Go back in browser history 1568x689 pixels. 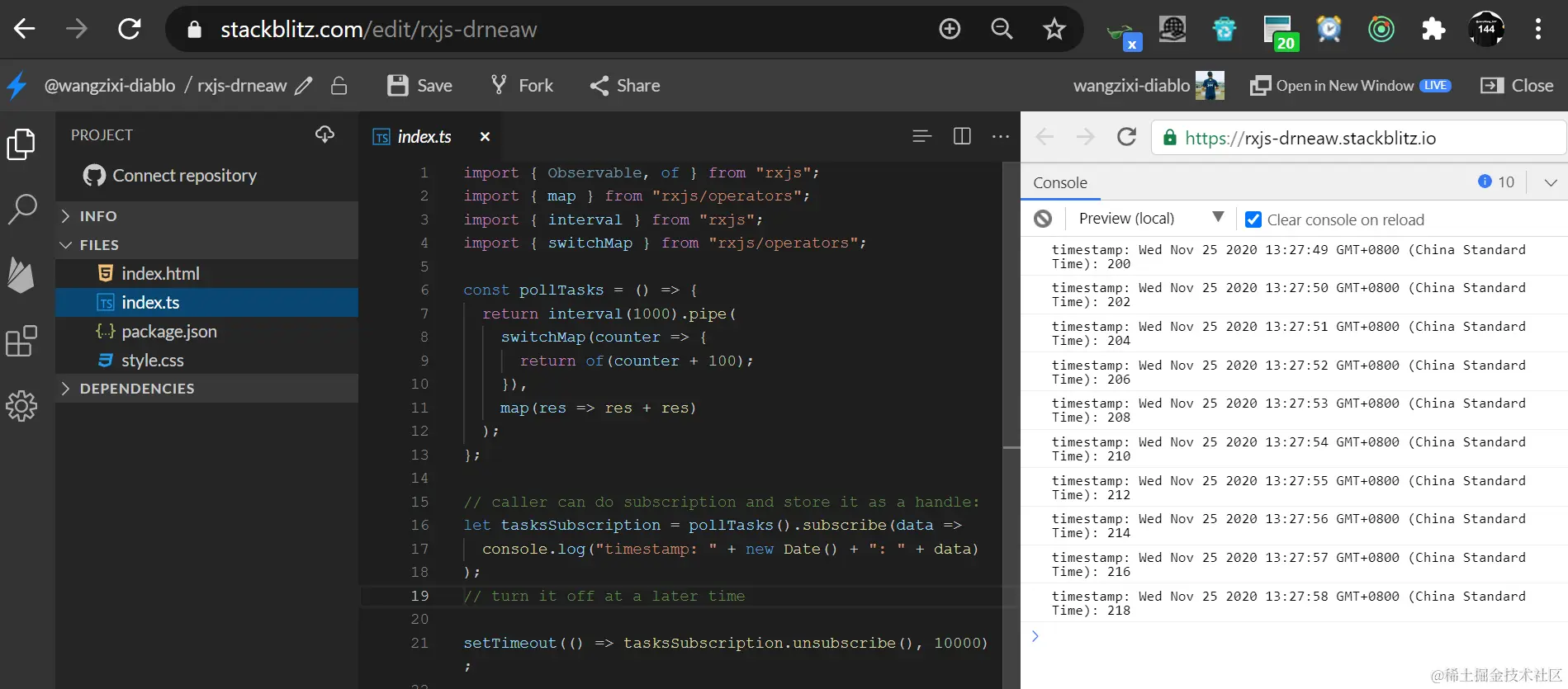25,30
